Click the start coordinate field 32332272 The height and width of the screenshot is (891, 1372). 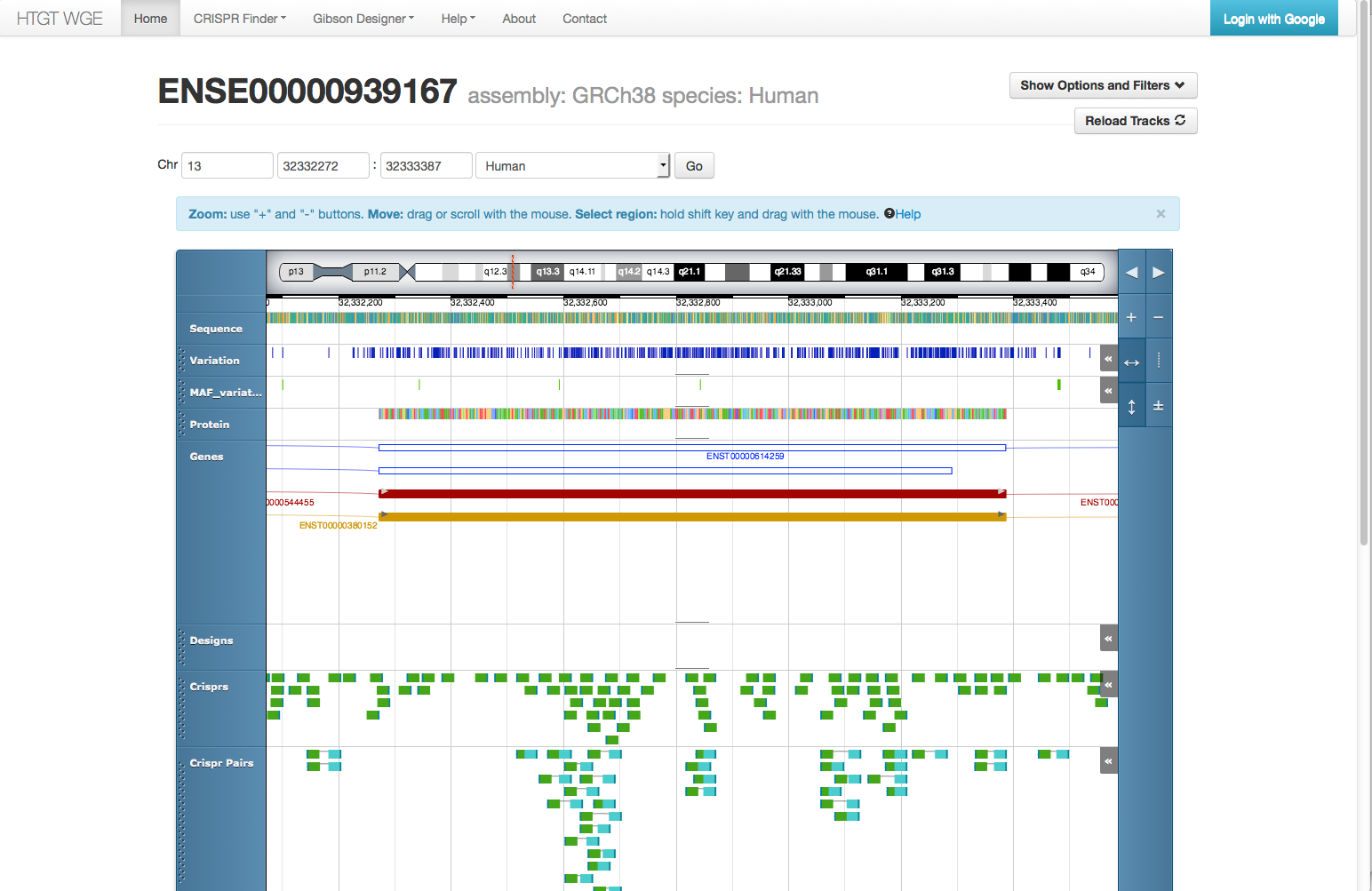pyautogui.click(x=323, y=166)
